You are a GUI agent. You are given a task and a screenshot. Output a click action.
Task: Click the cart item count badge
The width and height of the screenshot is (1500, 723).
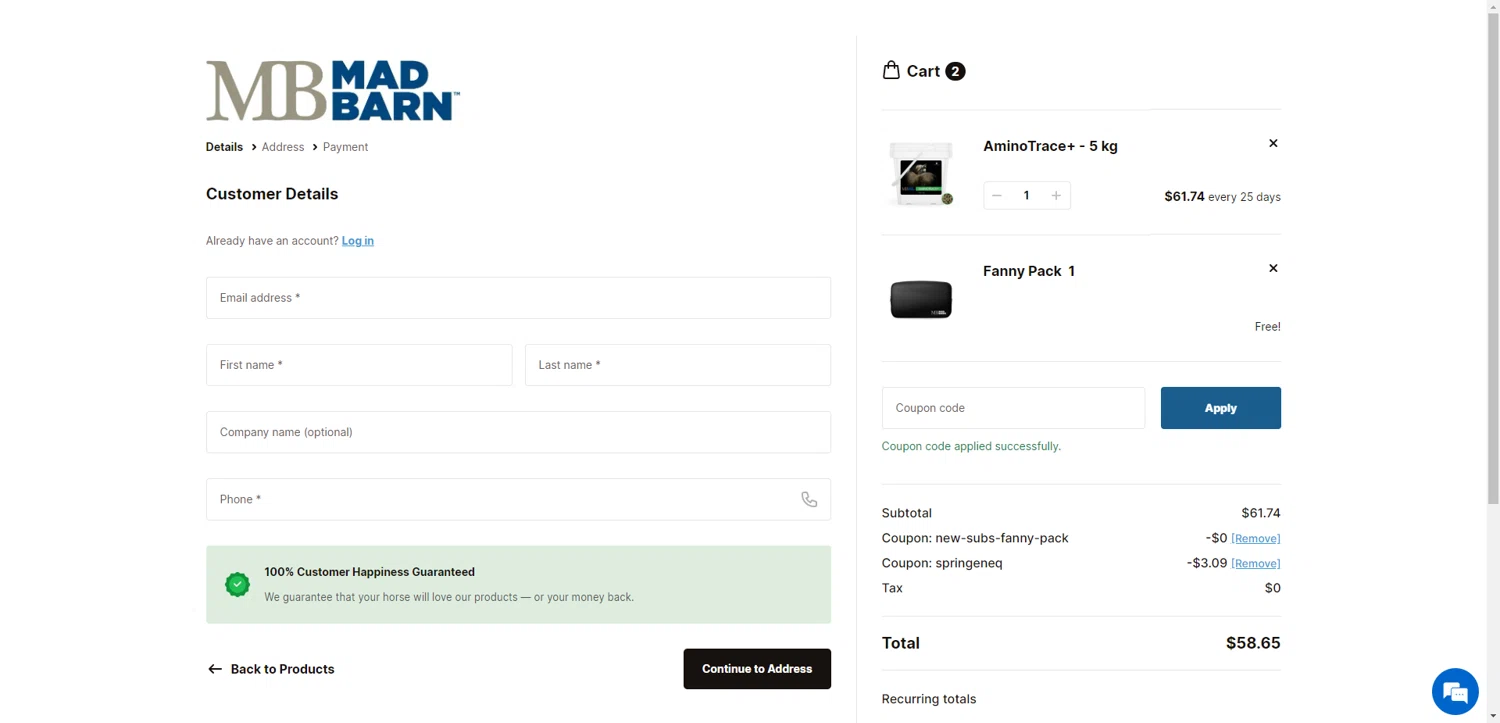(955, 71)
